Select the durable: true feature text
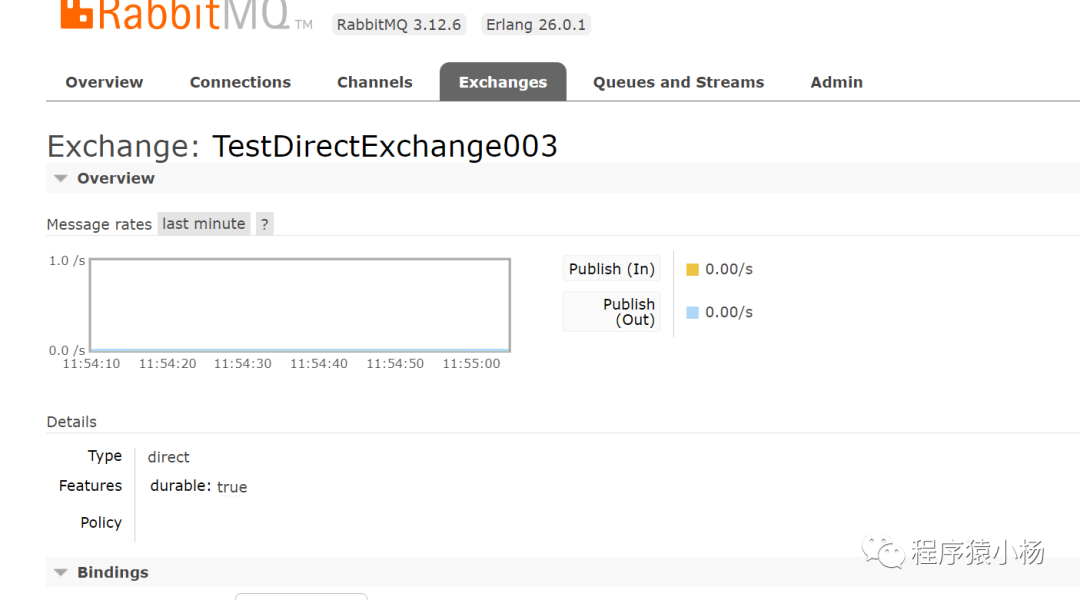This screenshot has height=600, width=1080. coord(198,486)
